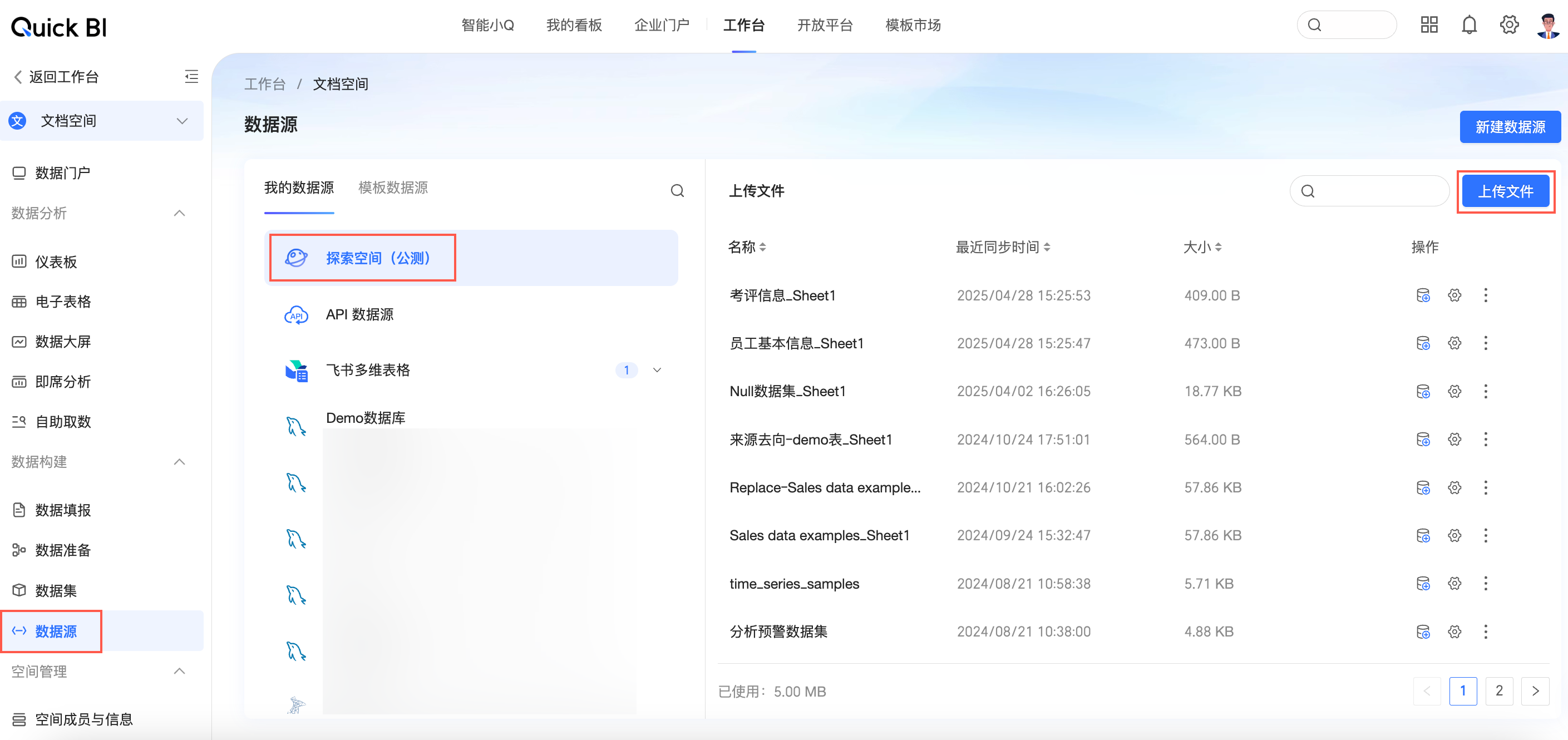Create dataset icon for Null数据集_Sheet1 row
This screenshot has height=740, width=1568.
coord(1423,391)
